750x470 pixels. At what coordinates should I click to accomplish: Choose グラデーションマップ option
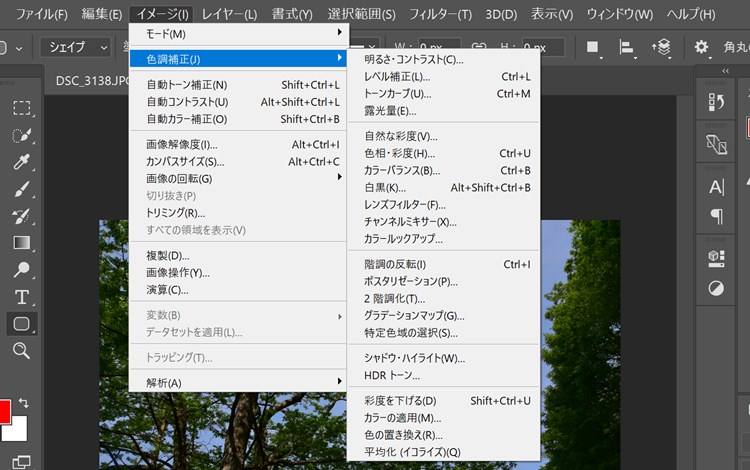pyautogui.click(x=445, y=316)
